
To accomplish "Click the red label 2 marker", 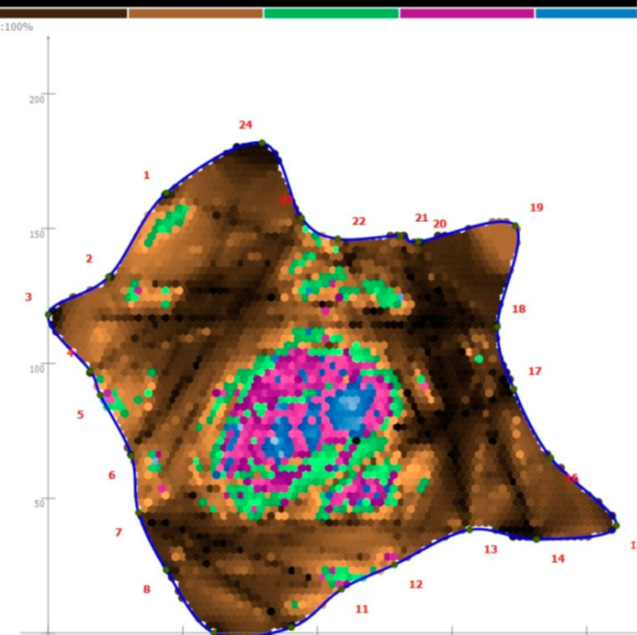I will tap(88, 259).
